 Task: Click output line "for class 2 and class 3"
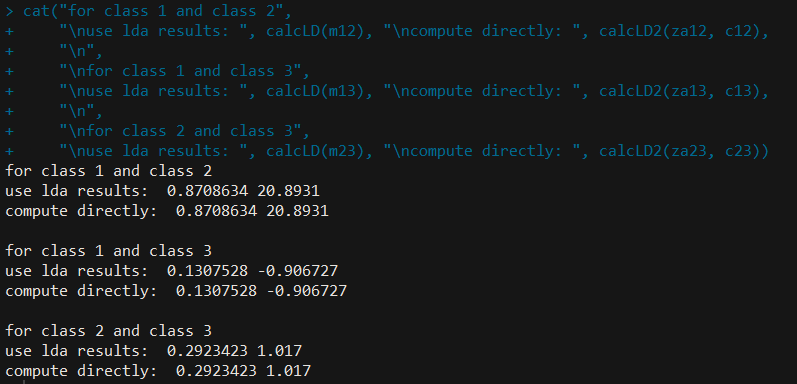(x=108, y=331)
